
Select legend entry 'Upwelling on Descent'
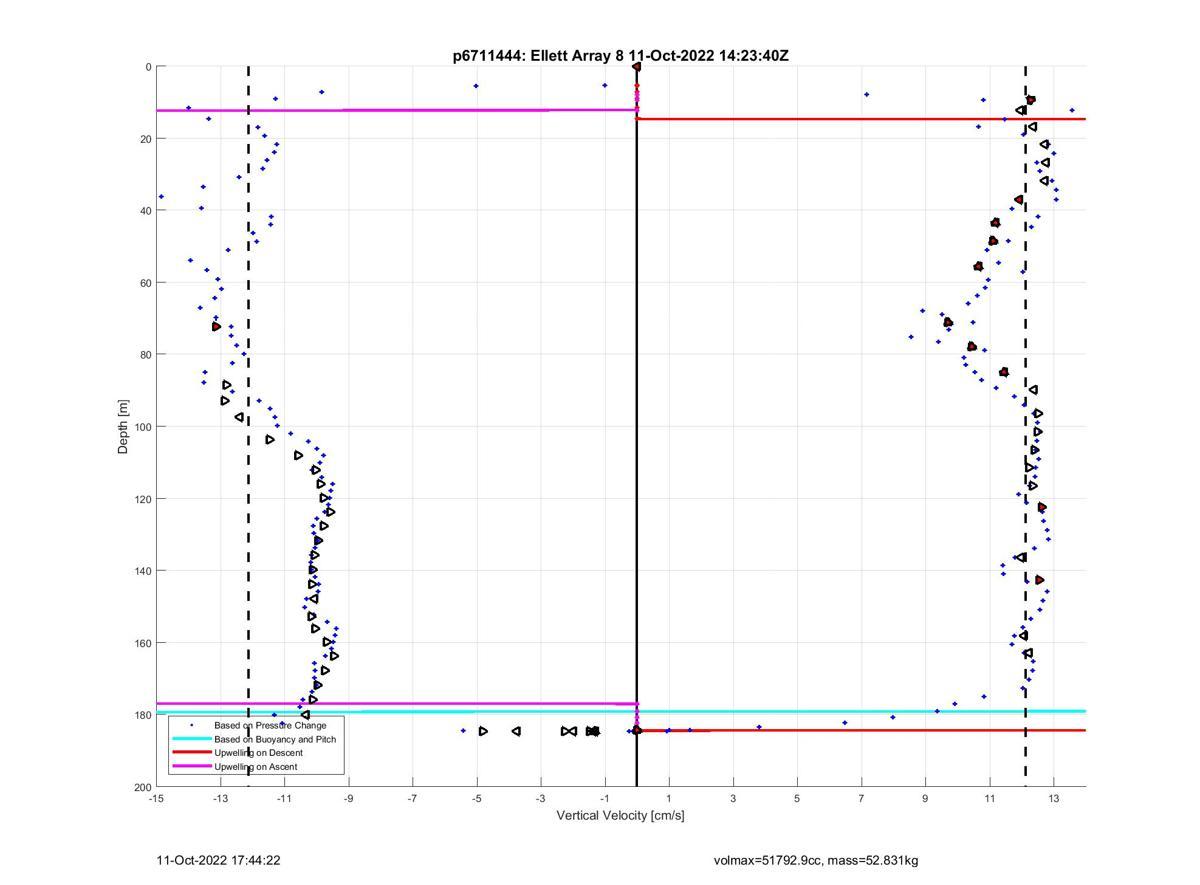point(258,753)
